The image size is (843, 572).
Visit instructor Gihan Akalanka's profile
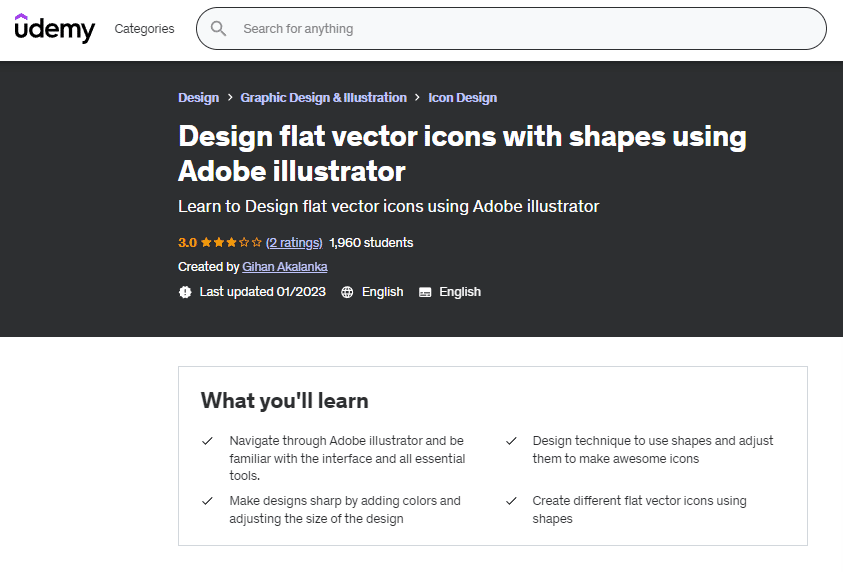(285, 267)
